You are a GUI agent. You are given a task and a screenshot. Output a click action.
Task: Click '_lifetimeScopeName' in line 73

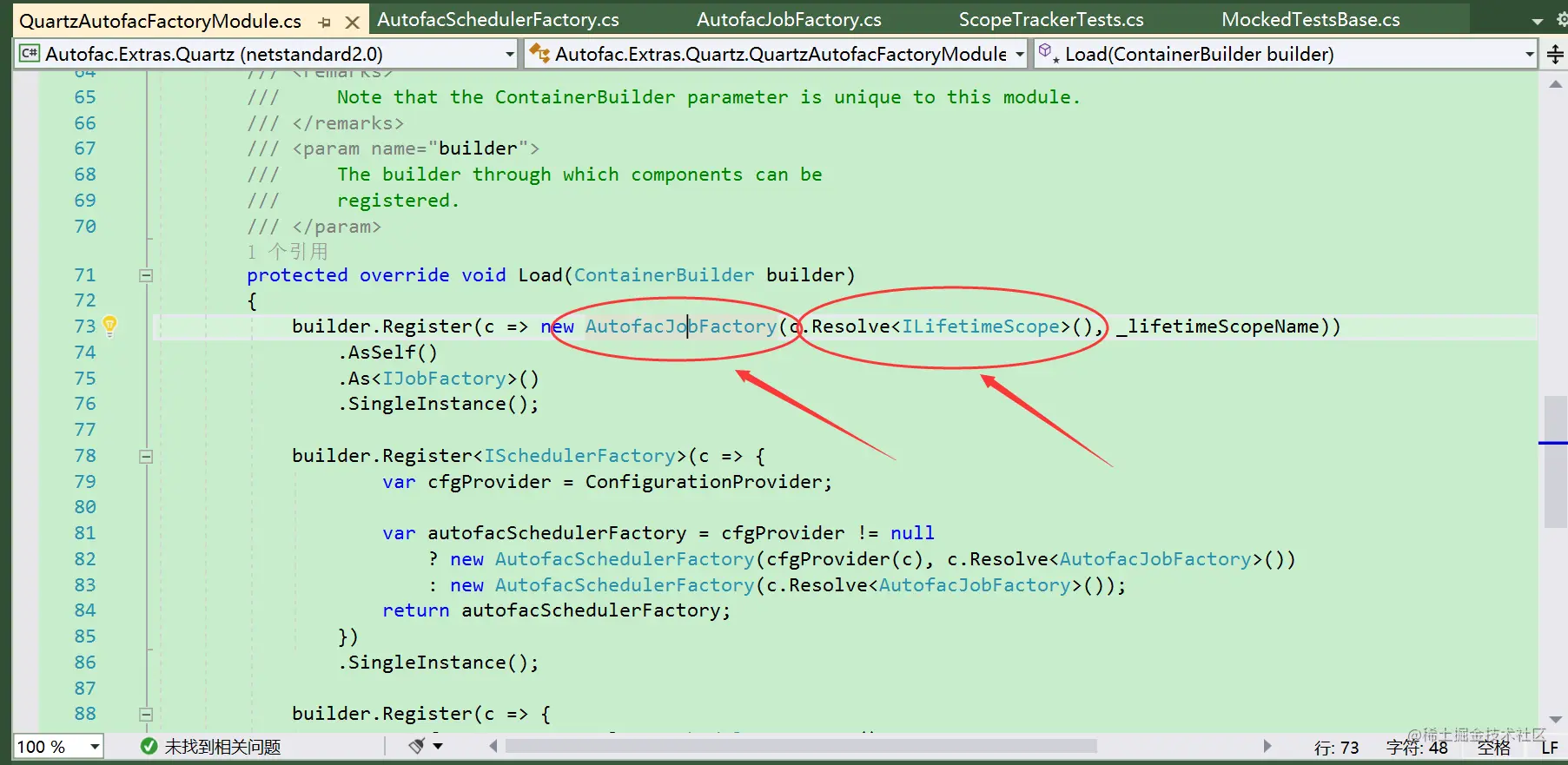coord(1217,326)
